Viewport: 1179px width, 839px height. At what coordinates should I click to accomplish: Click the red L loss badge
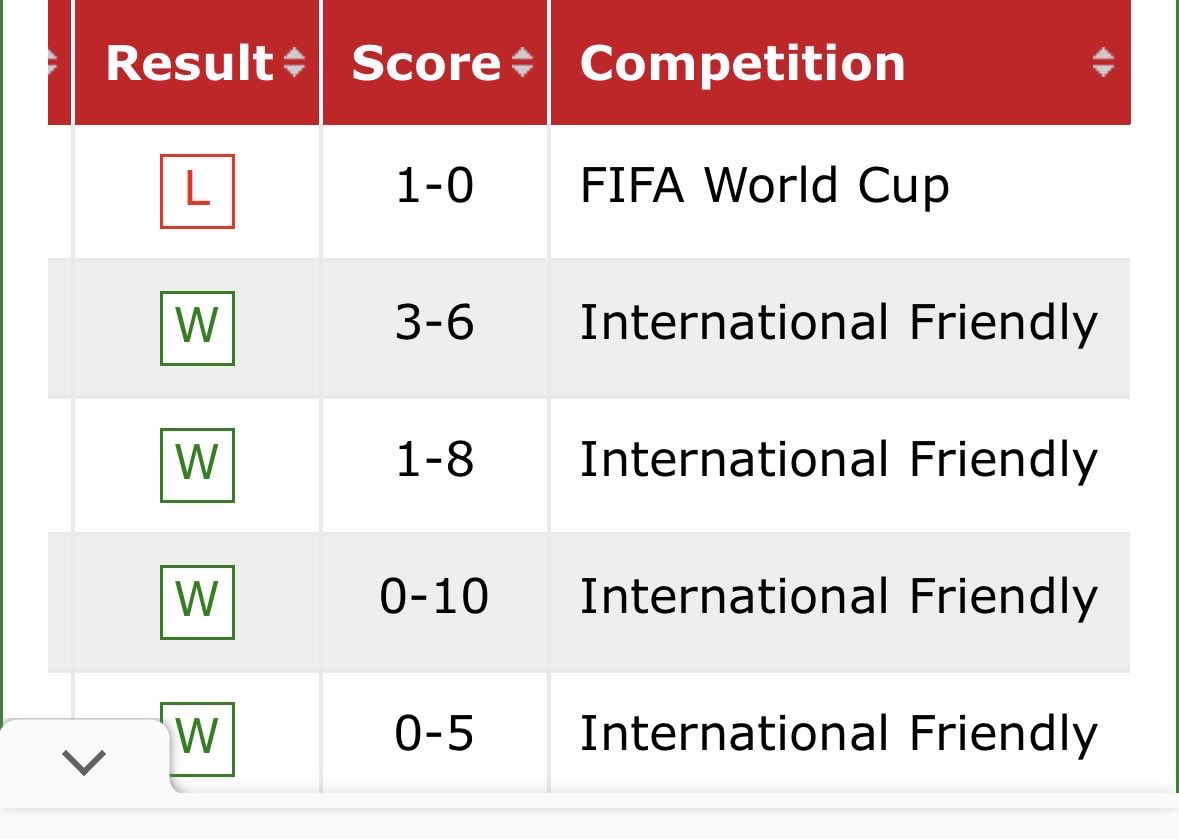[x=198, y=191]
